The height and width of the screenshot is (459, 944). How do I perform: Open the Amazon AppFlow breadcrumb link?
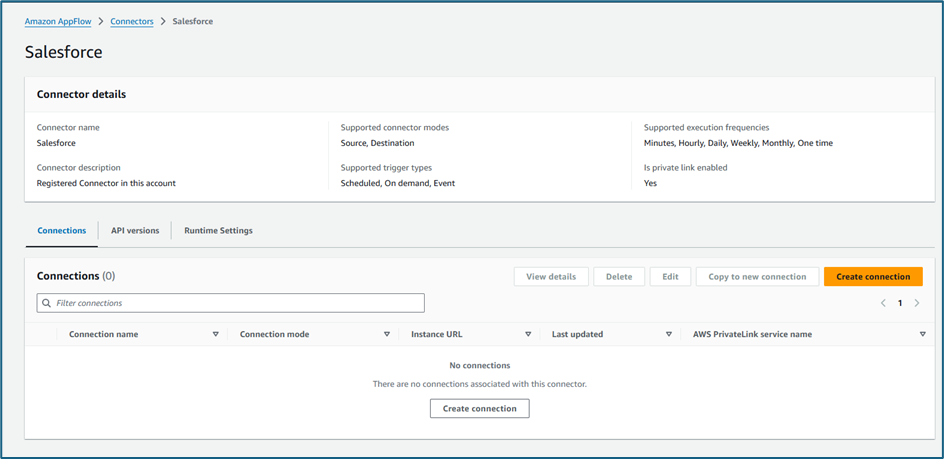pyautogui.click(x=58, y=21)
